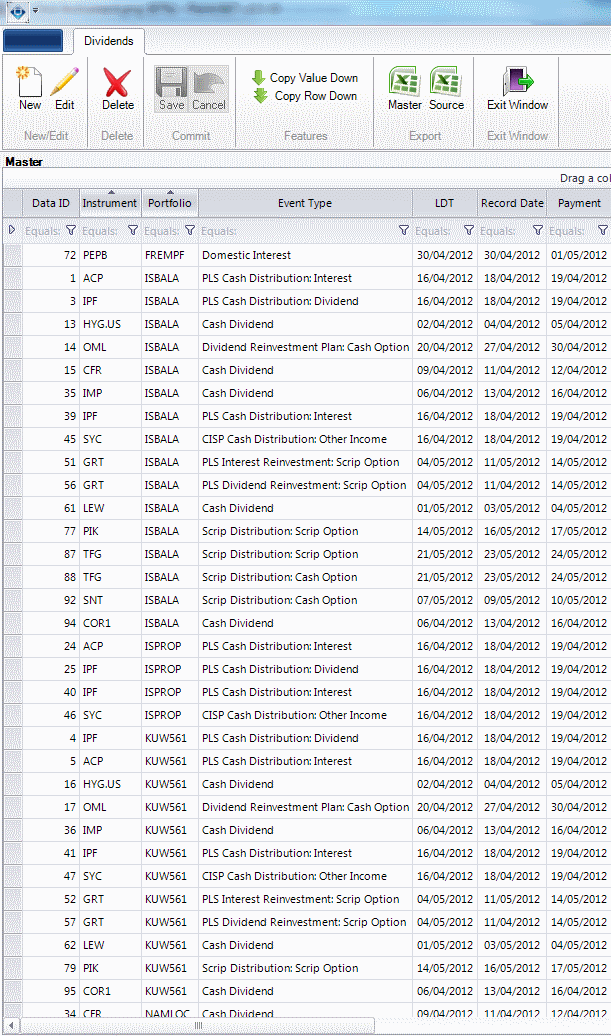Sort by the Payment column header
611x1036 pixels.
579,203
